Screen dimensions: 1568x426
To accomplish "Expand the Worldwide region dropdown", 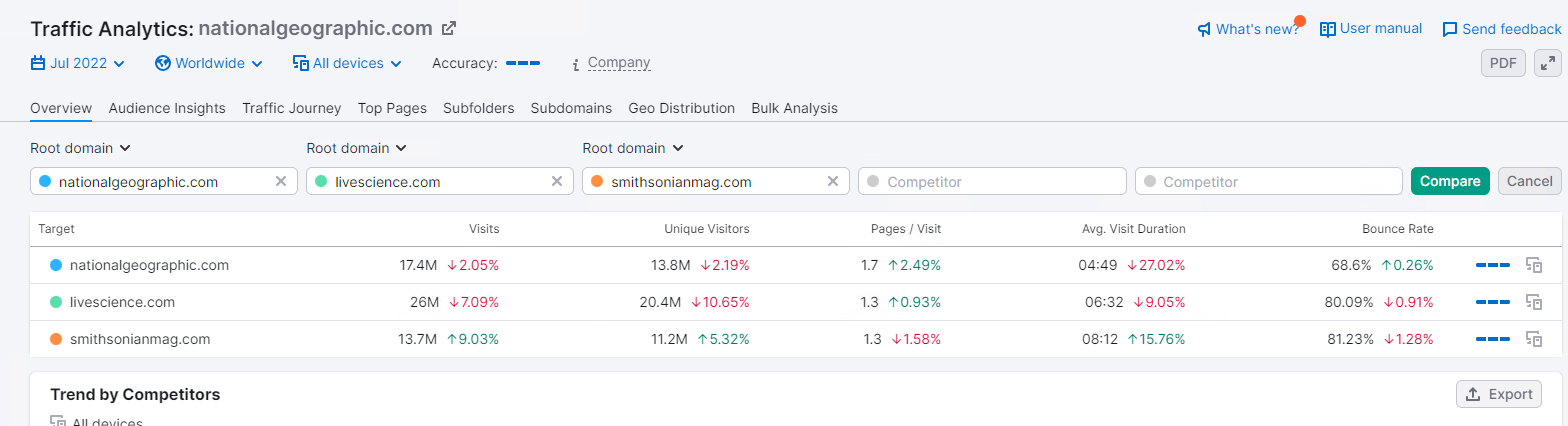I will (209, 63).
